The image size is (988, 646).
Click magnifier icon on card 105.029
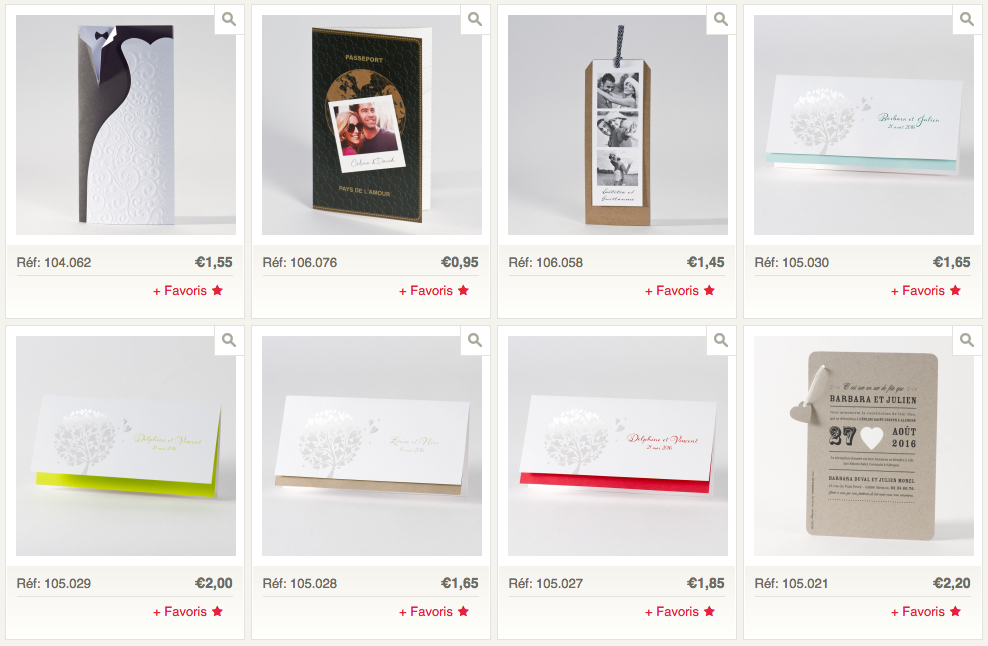(229, 341)
